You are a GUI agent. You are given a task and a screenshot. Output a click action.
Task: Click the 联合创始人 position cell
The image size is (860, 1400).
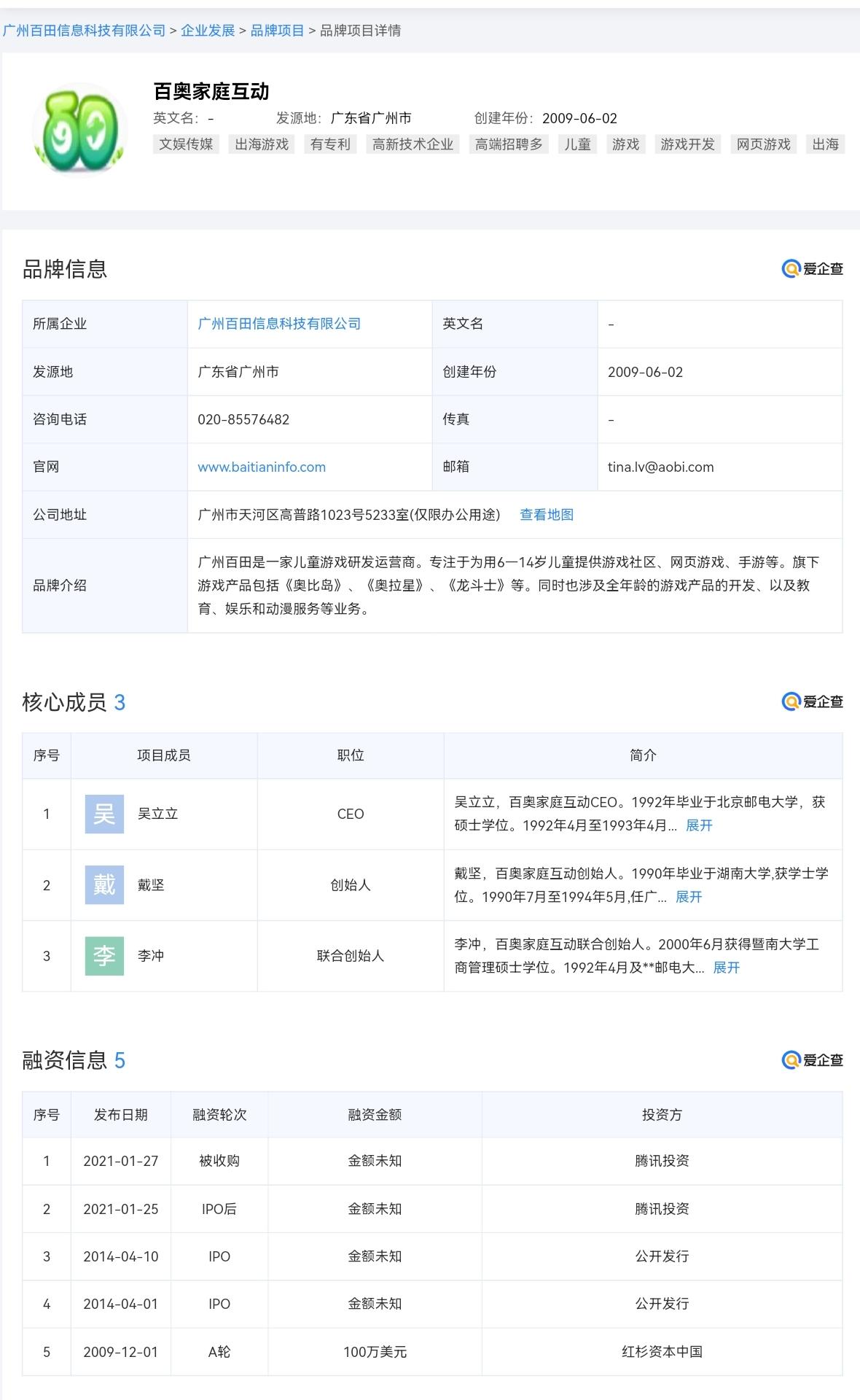pyautogui.click(x=351, y=956)
